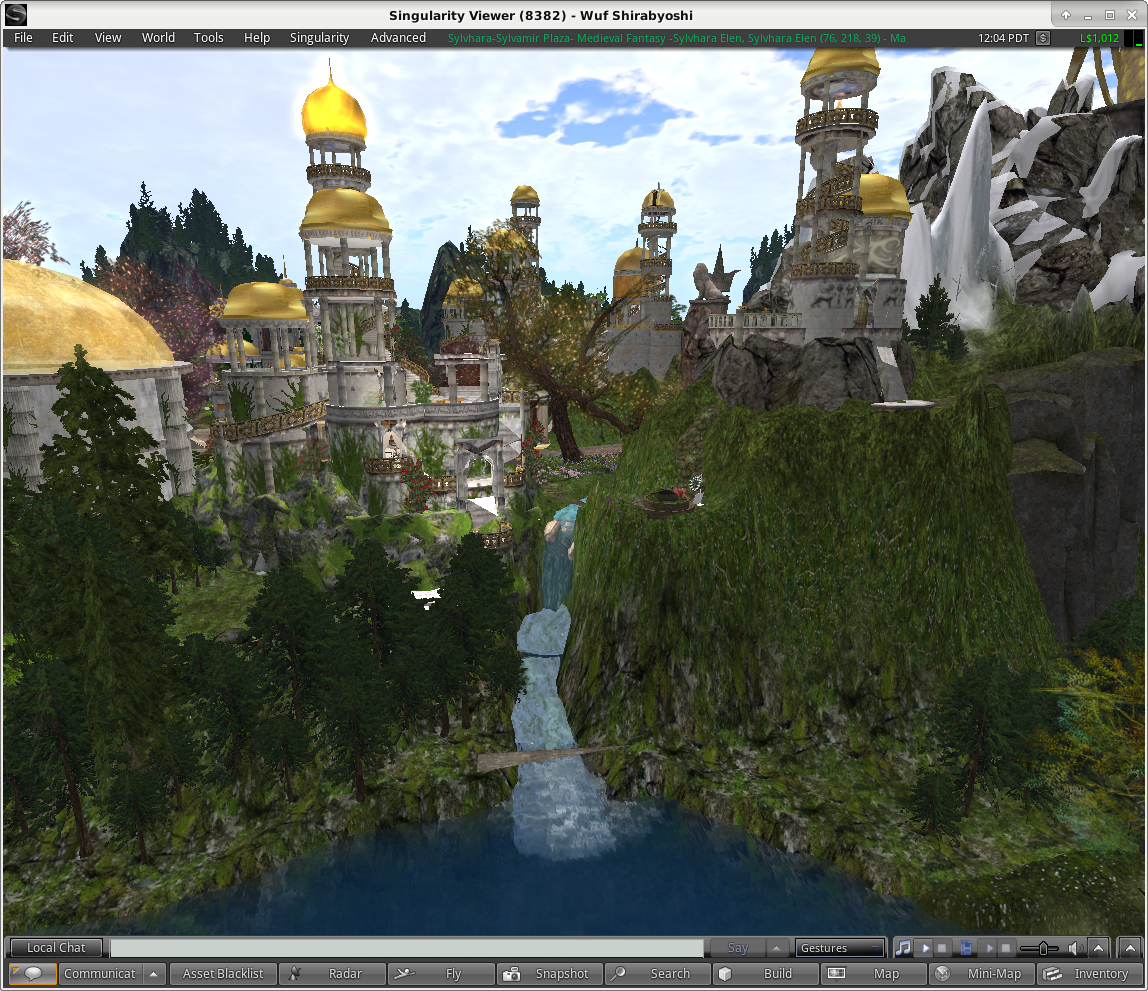Open the Gestures dropdown
This screenshot has height=991, width=1148.
[840, 948]
